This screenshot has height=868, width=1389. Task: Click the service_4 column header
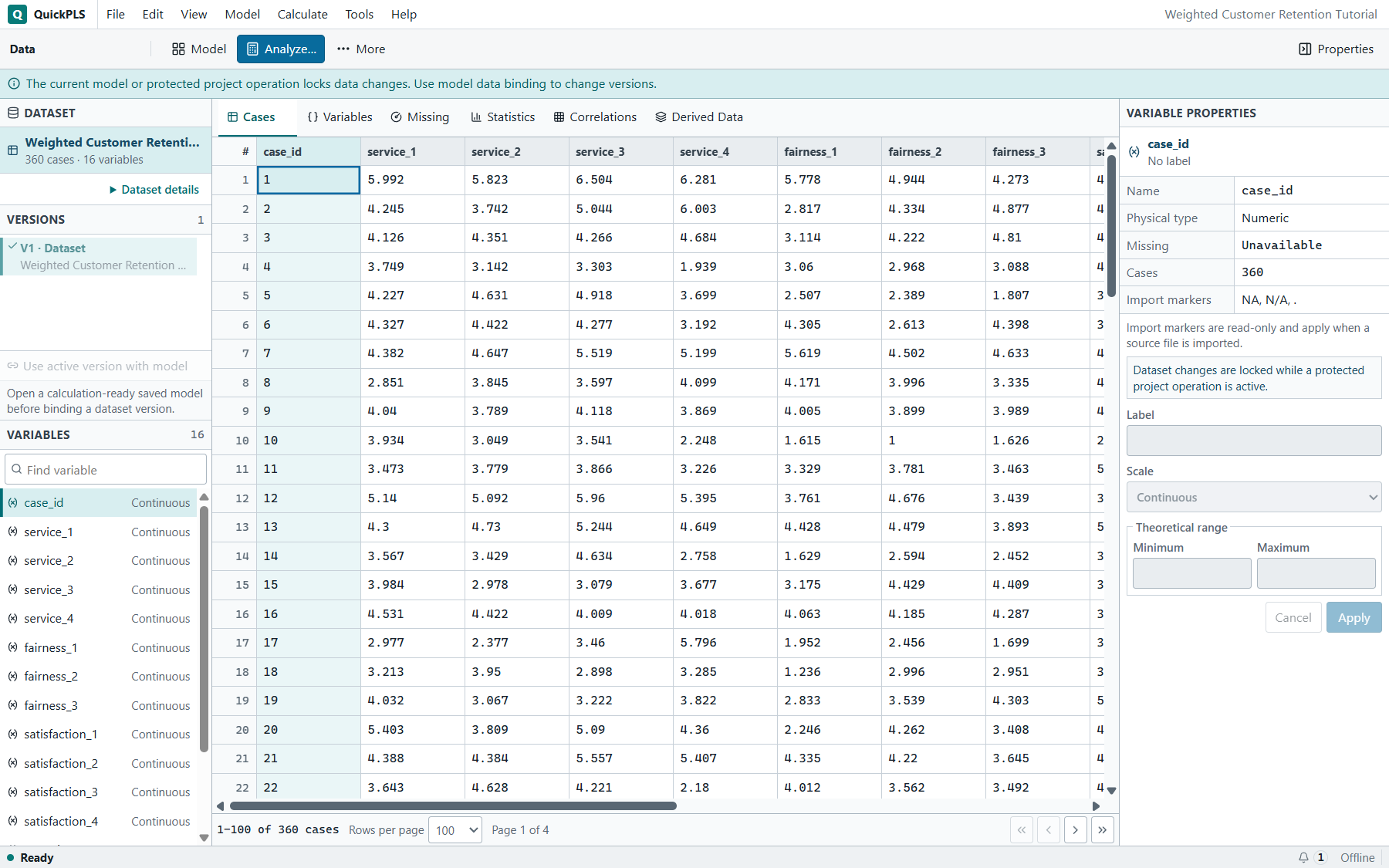click(x=725, y=151)
